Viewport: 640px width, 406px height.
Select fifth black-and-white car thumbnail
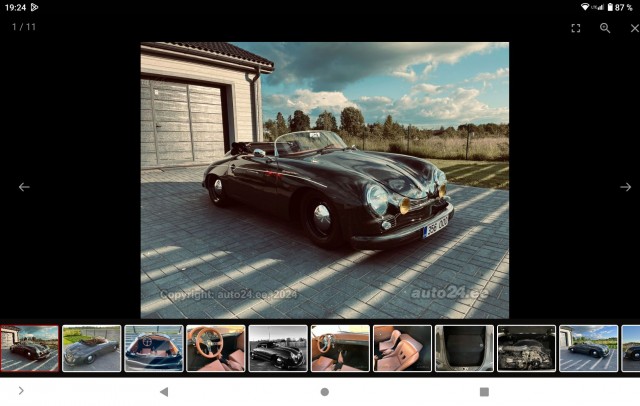pos(278,348)
